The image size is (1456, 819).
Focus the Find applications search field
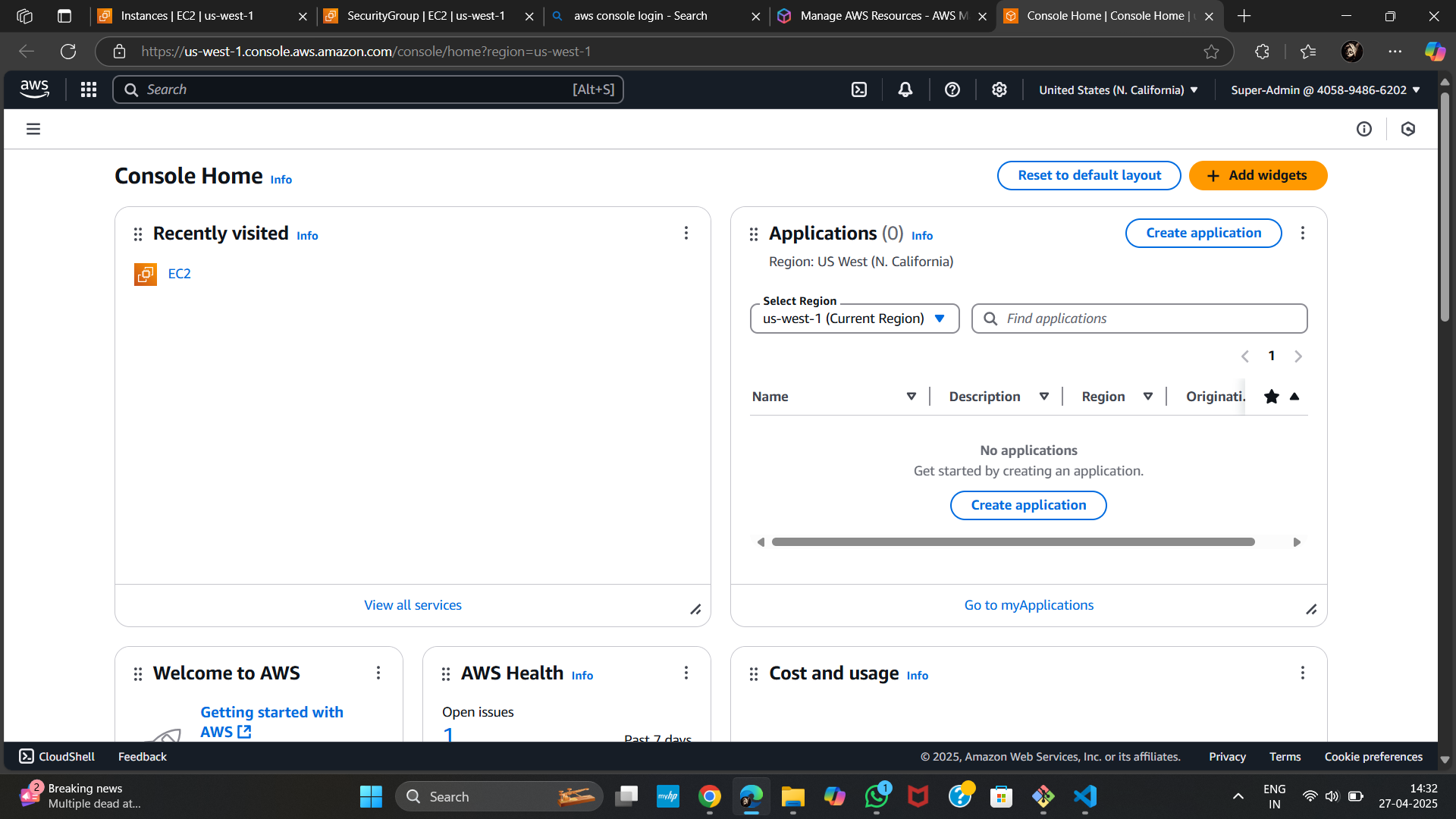click(x=1139, y=318)
